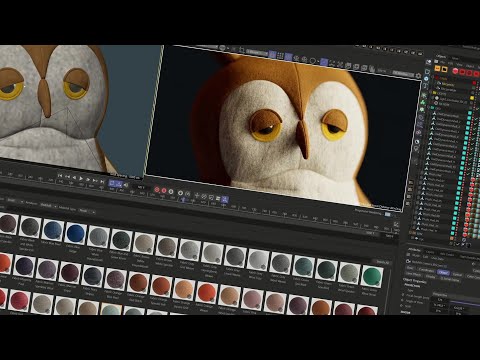Toggle Progressive Rendering checkbox under viewport

point(388,214)
